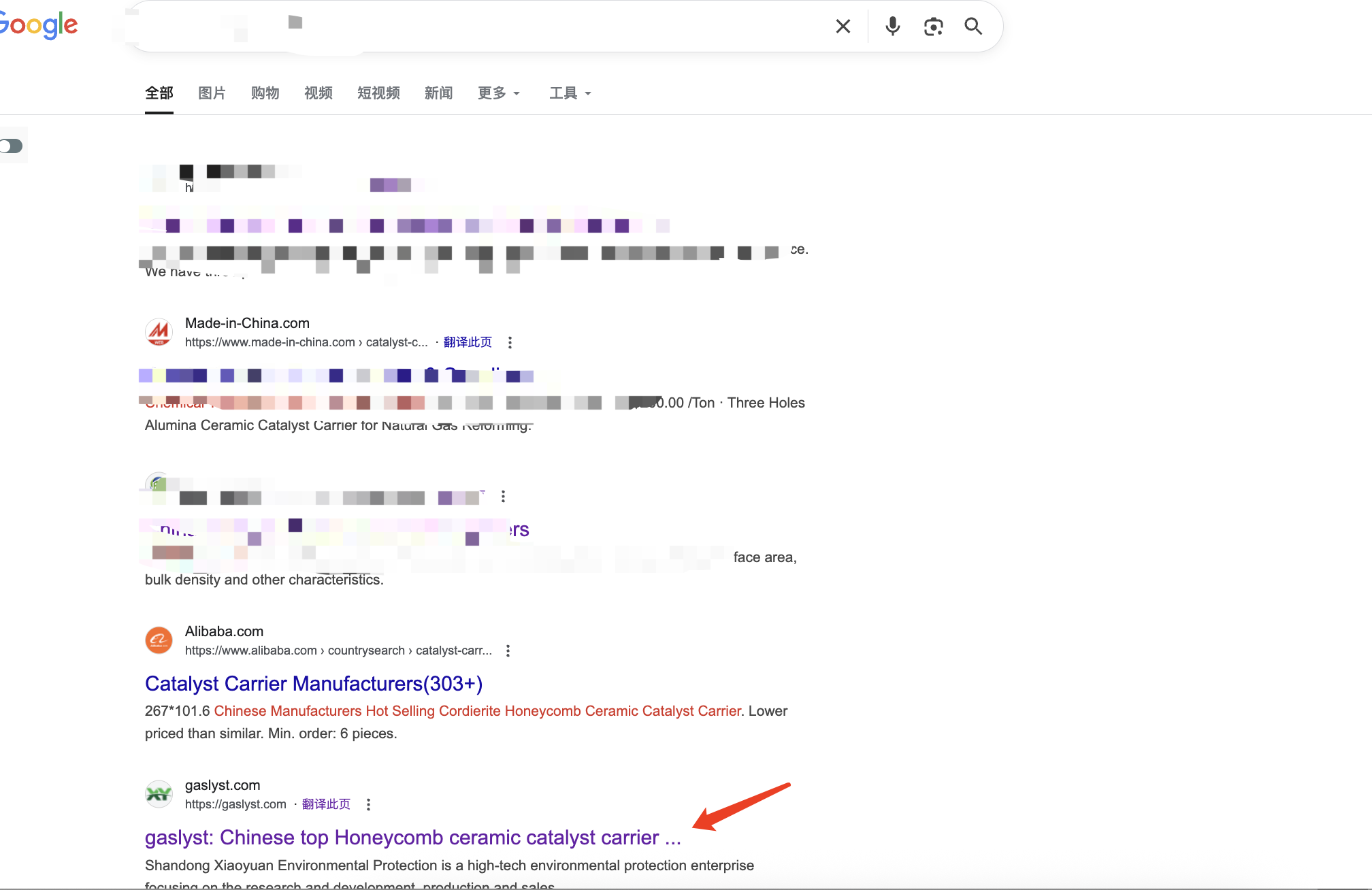This screenshot has height=890, width=1372.
Task: Click the Made-in-China.com favicon
Action: point(159,332)
